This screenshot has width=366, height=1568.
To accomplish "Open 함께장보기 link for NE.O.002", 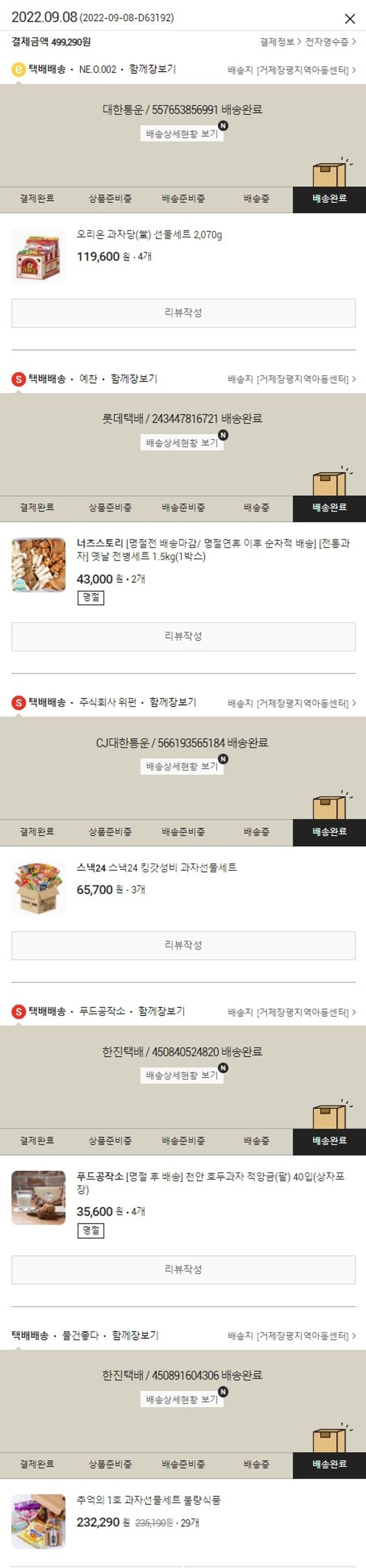I will (x=153, y=69).
